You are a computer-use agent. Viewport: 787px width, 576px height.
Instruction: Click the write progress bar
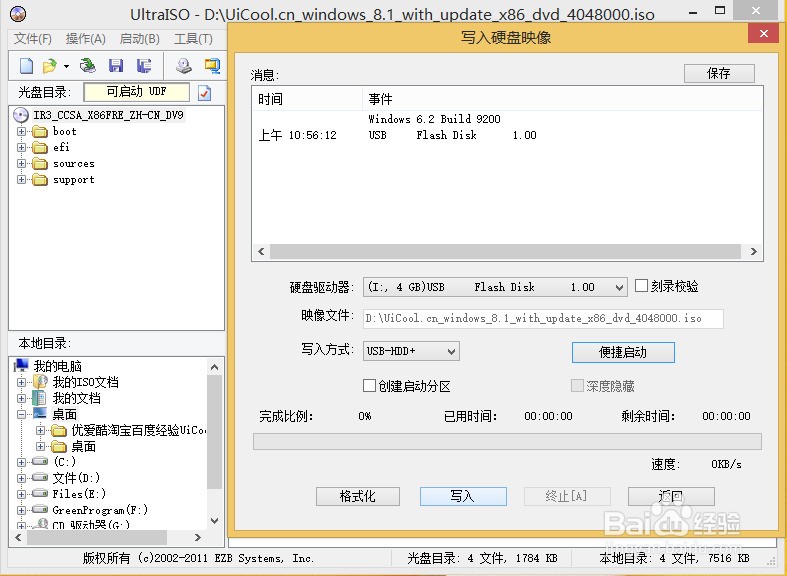507,442
